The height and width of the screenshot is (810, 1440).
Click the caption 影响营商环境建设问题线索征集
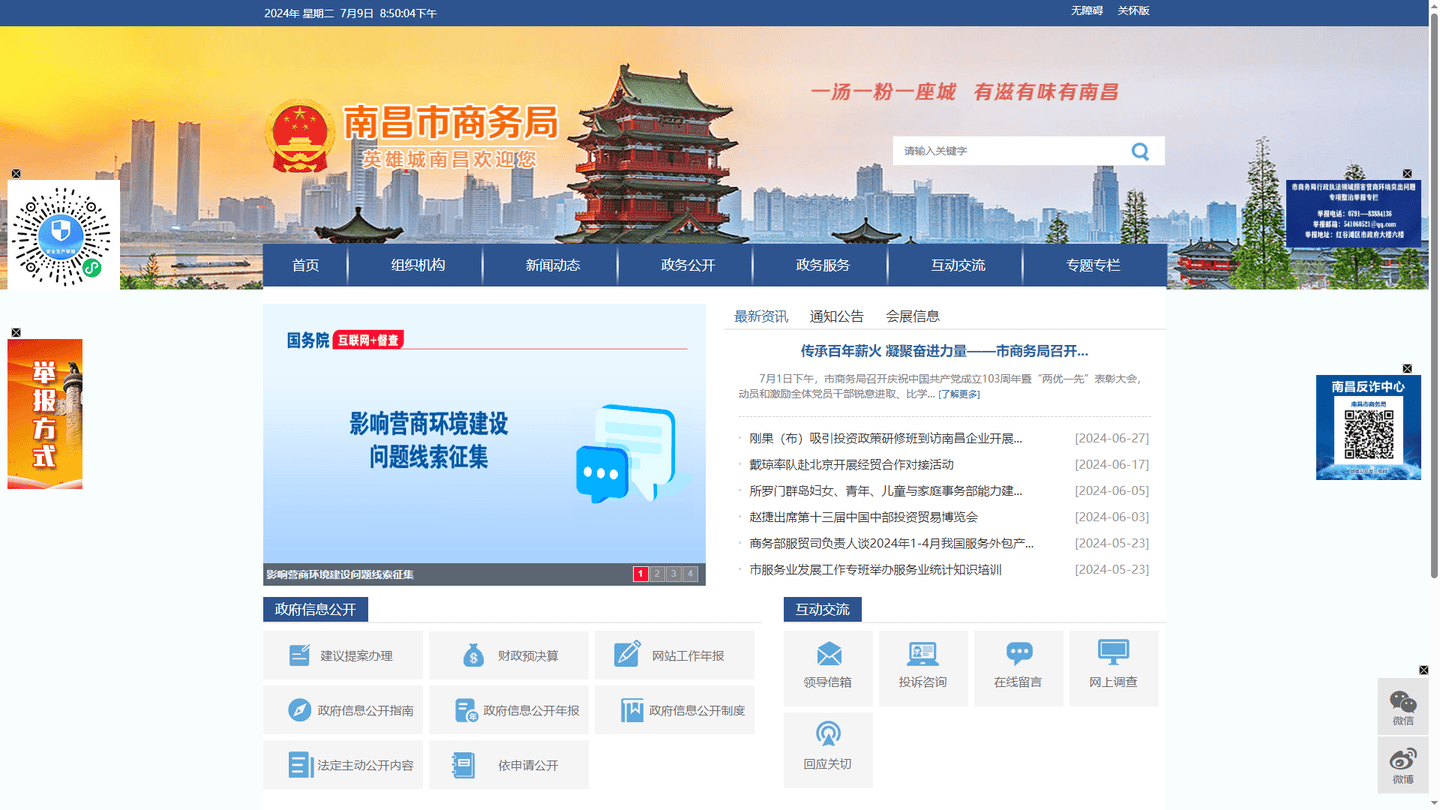click(x=340, y=574)
